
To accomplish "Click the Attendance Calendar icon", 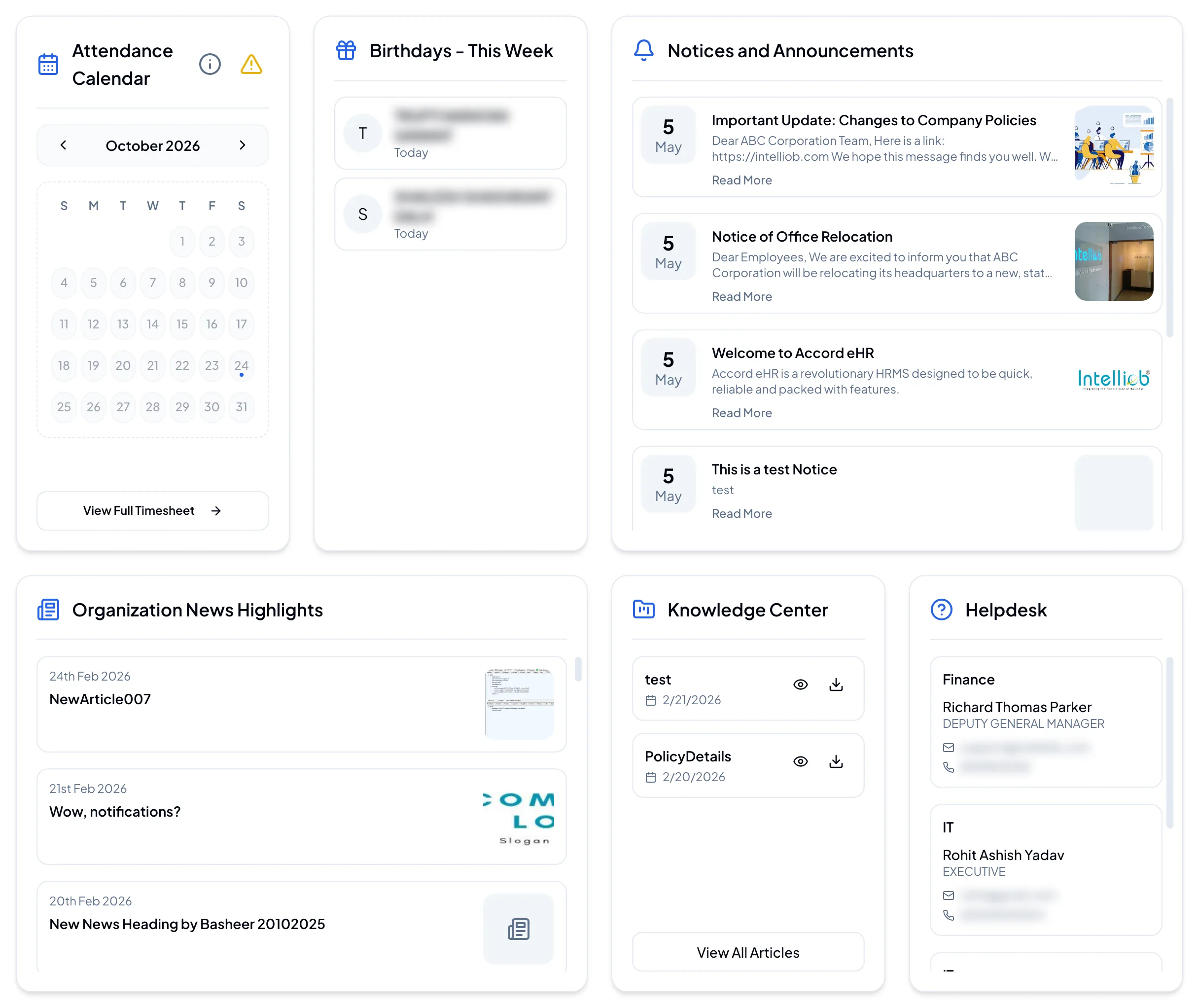I will 48,64.
